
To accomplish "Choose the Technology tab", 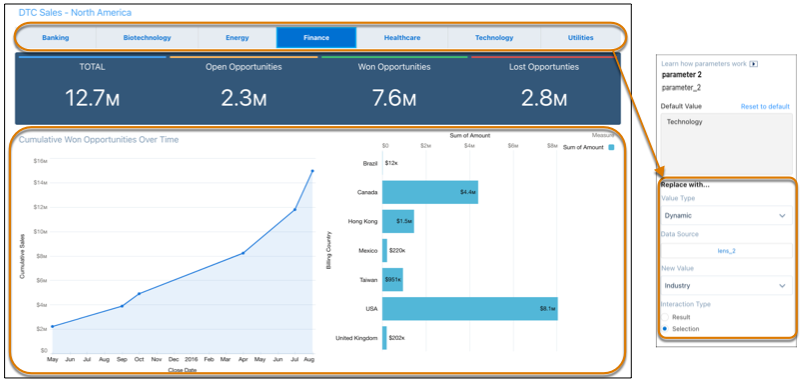I will [x=494, y=37].
